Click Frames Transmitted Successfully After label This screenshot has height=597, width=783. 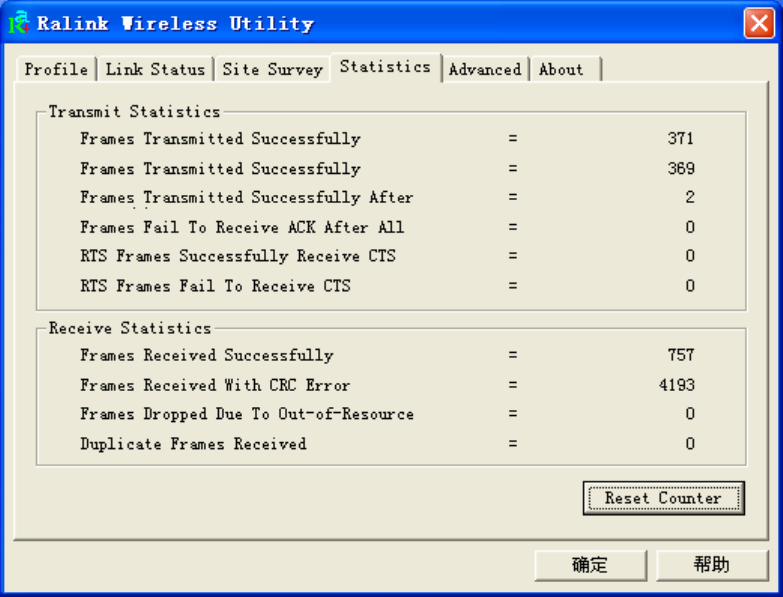tap(247, 198)
